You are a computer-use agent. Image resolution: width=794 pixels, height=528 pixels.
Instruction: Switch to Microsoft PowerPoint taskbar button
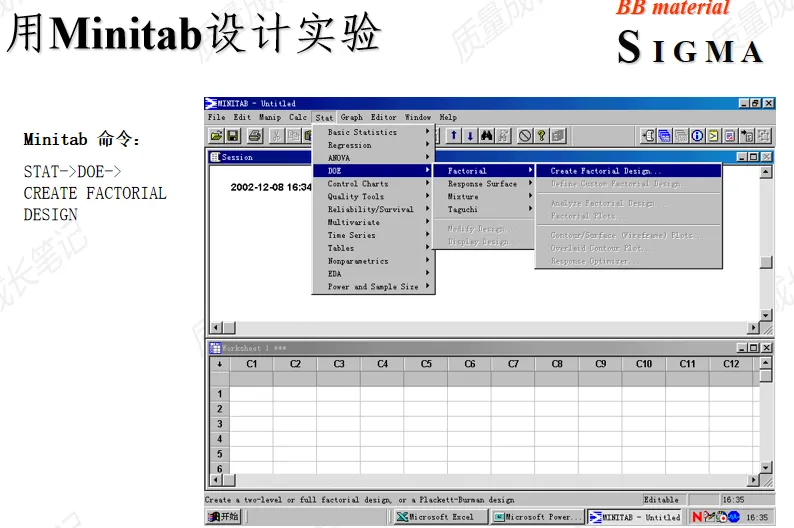pos(537,517)
